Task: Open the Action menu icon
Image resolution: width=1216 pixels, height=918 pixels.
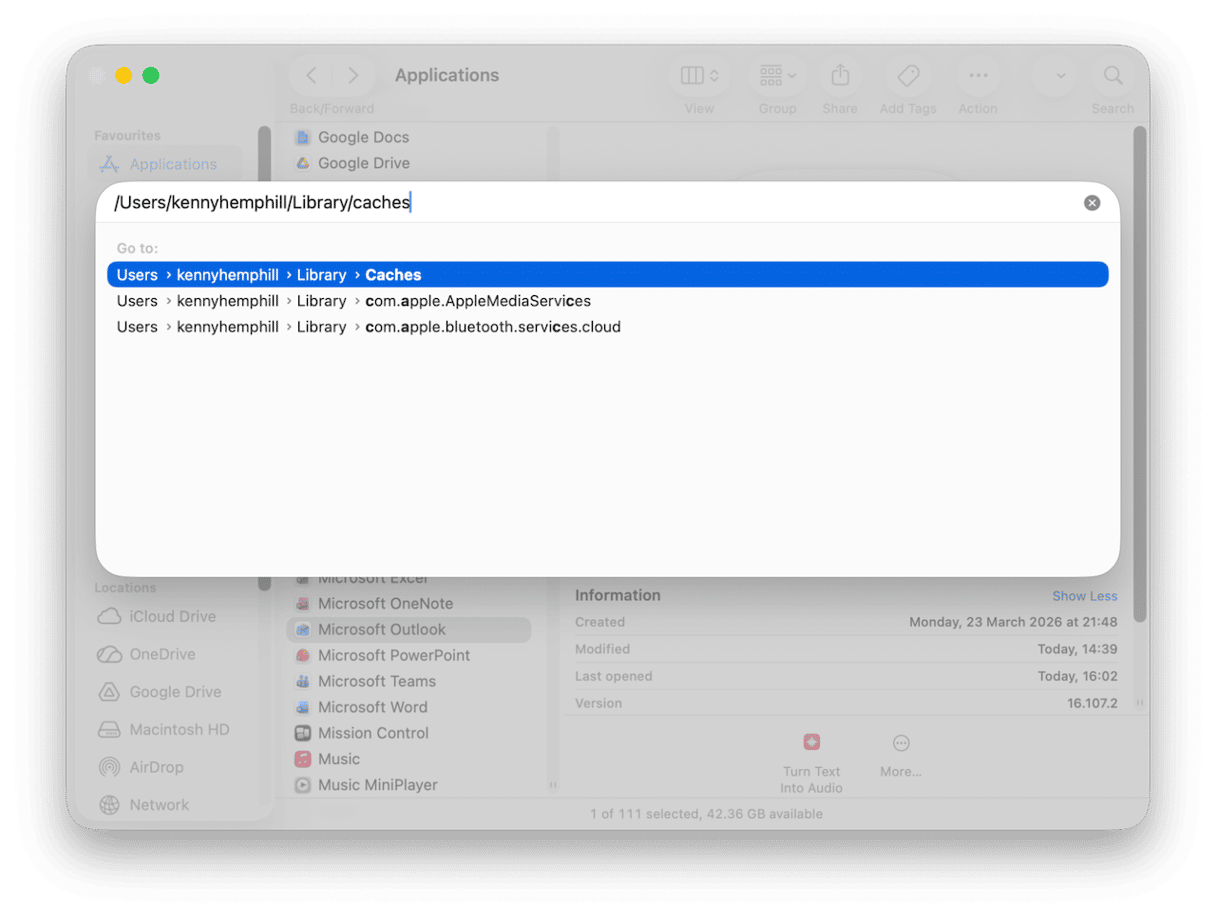Action: [978, 75]
